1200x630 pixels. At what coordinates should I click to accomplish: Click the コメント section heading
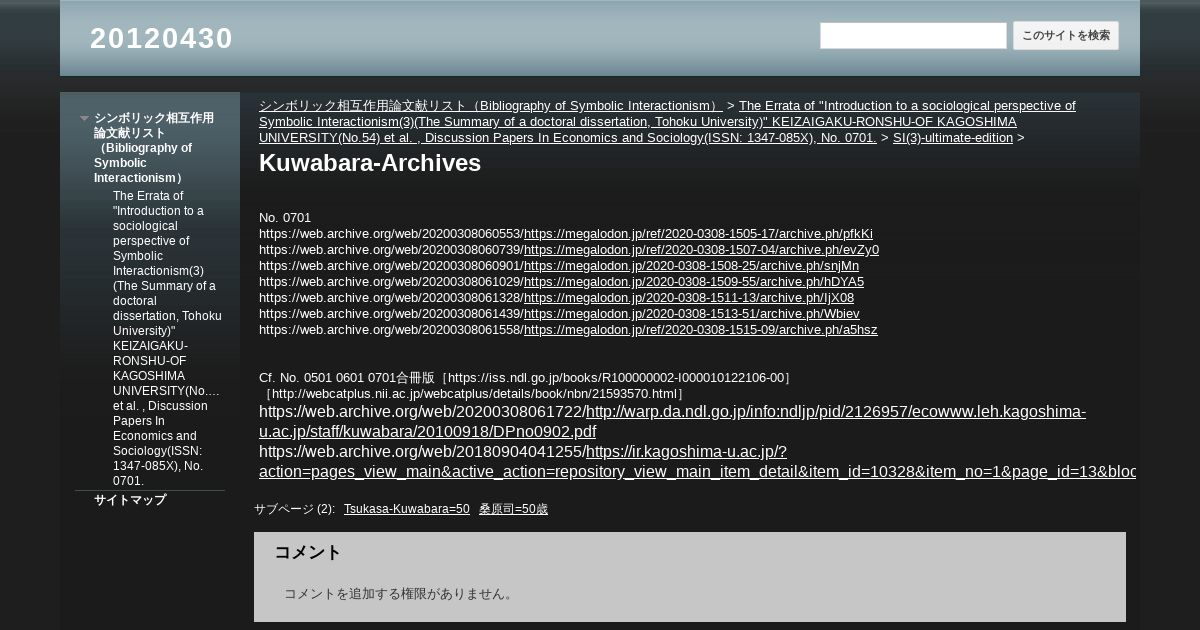(x=308, y=552)
